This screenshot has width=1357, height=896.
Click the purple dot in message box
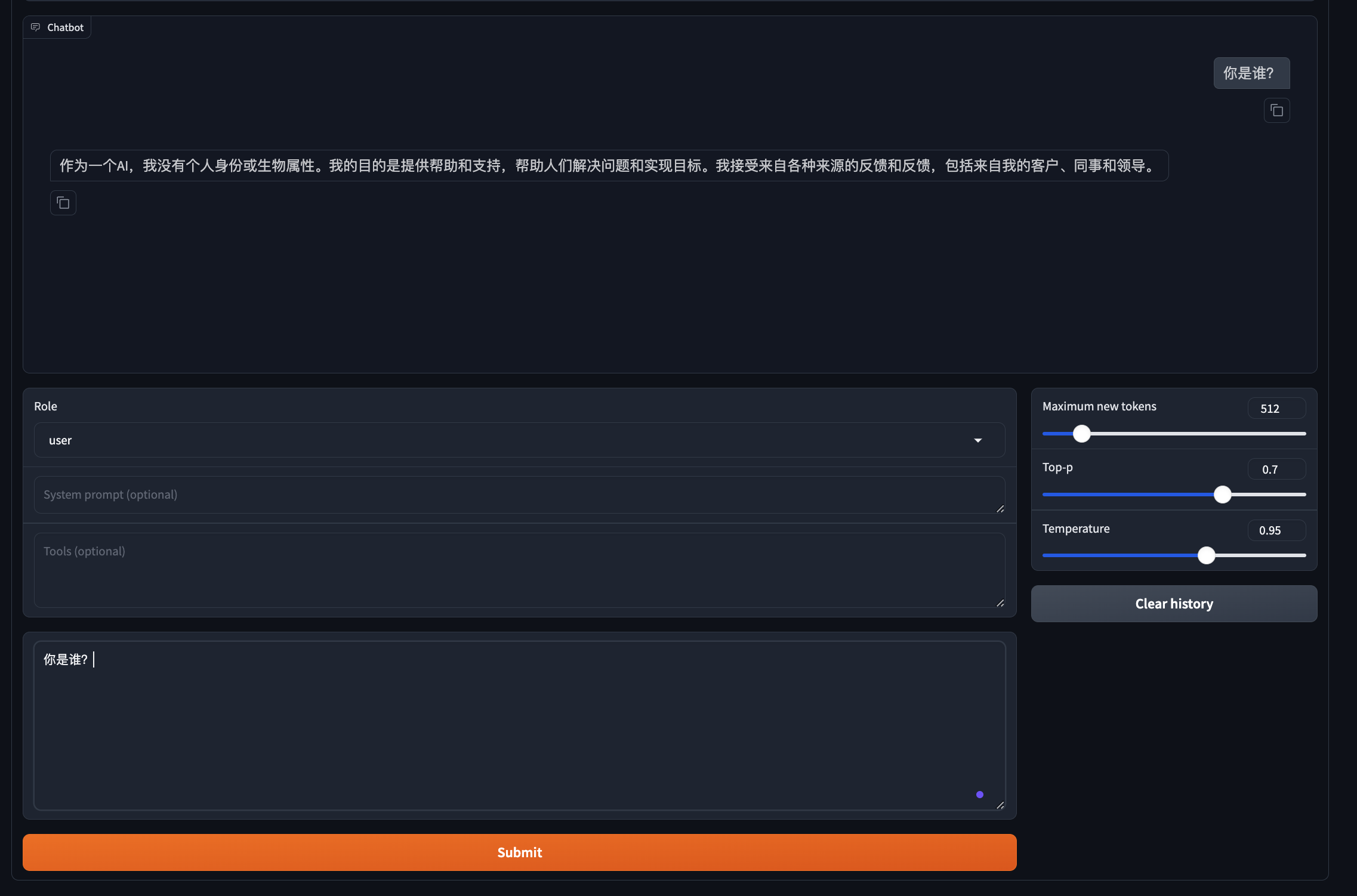pos(979,795)
